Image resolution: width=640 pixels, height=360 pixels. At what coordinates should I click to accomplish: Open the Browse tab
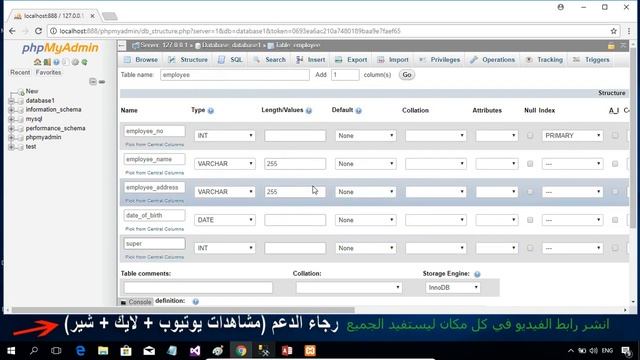pos(141,60)
